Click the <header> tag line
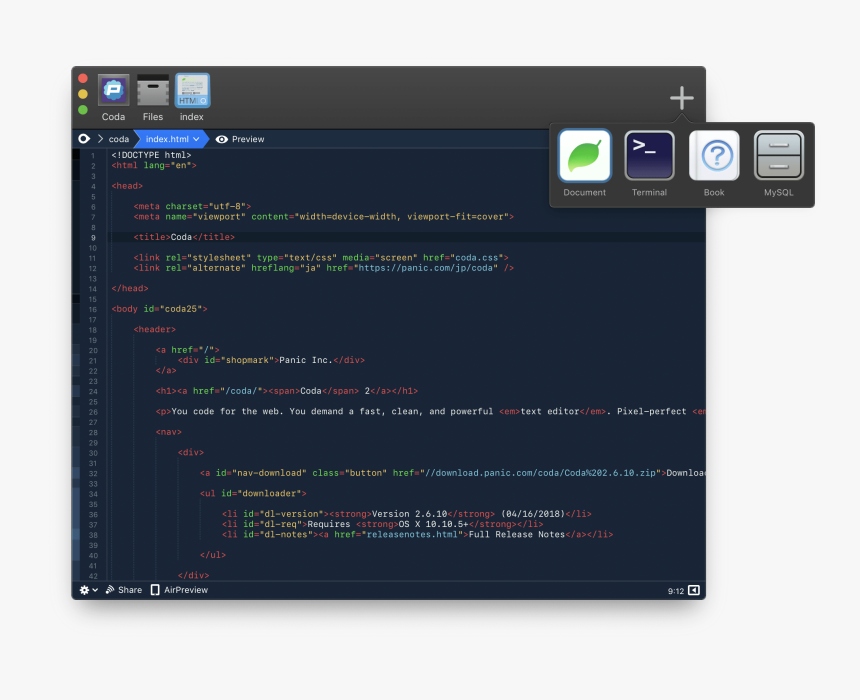Image resolution: width=860 pixels, height=700 pixels. point(155,329)
